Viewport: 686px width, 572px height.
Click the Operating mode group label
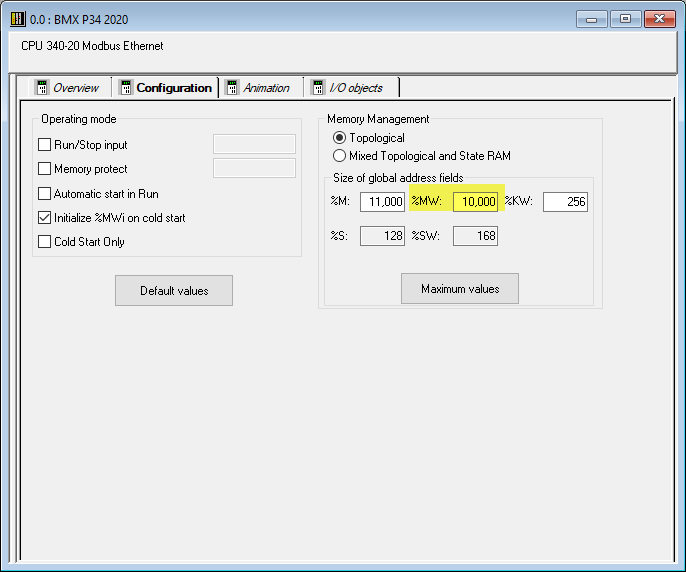click(79, 119)
